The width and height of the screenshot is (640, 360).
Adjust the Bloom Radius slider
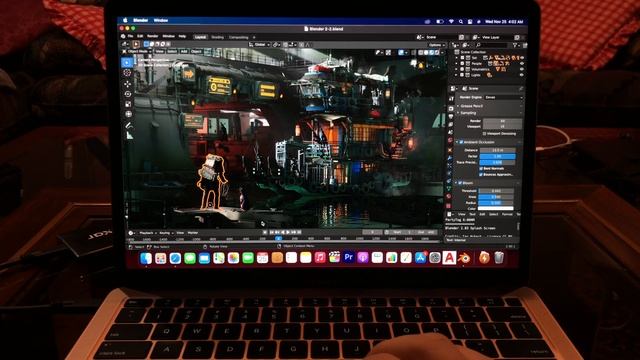coord(496,202)
